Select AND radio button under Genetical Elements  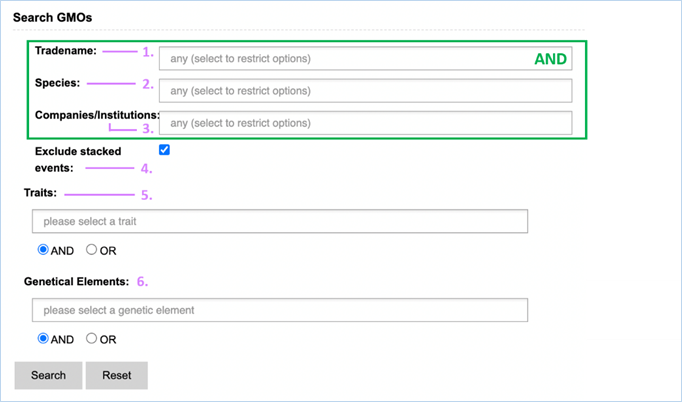click(x=43, y=339)
